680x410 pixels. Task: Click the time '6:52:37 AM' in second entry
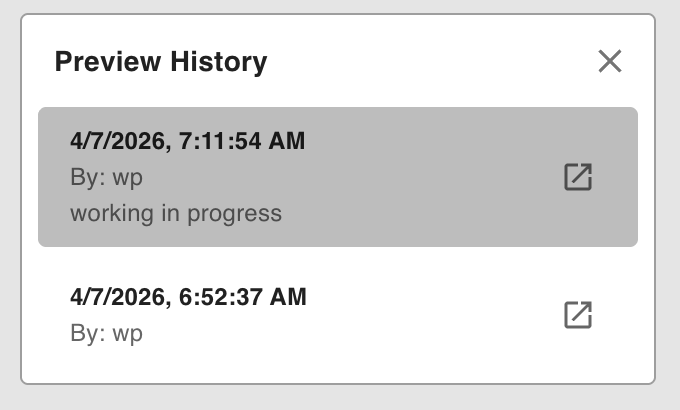241,297
